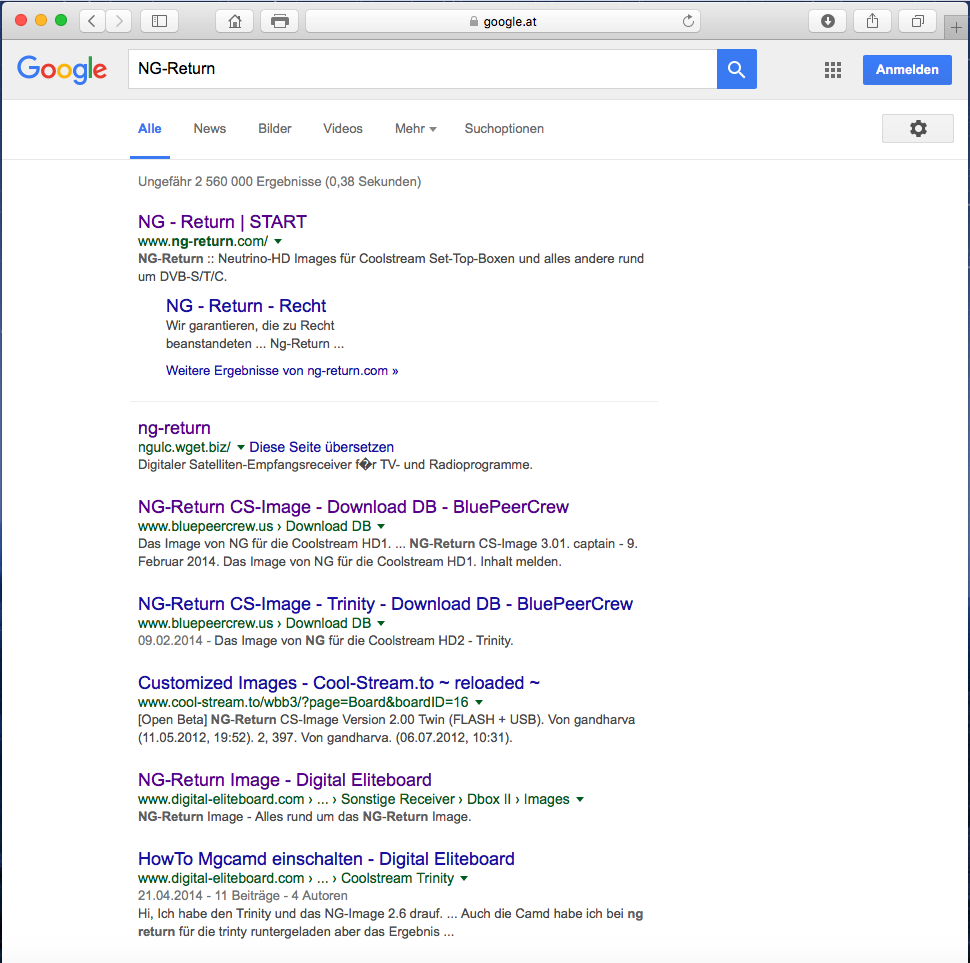
Task: Open the Share menu in toolbar
Action: (872, 21)
